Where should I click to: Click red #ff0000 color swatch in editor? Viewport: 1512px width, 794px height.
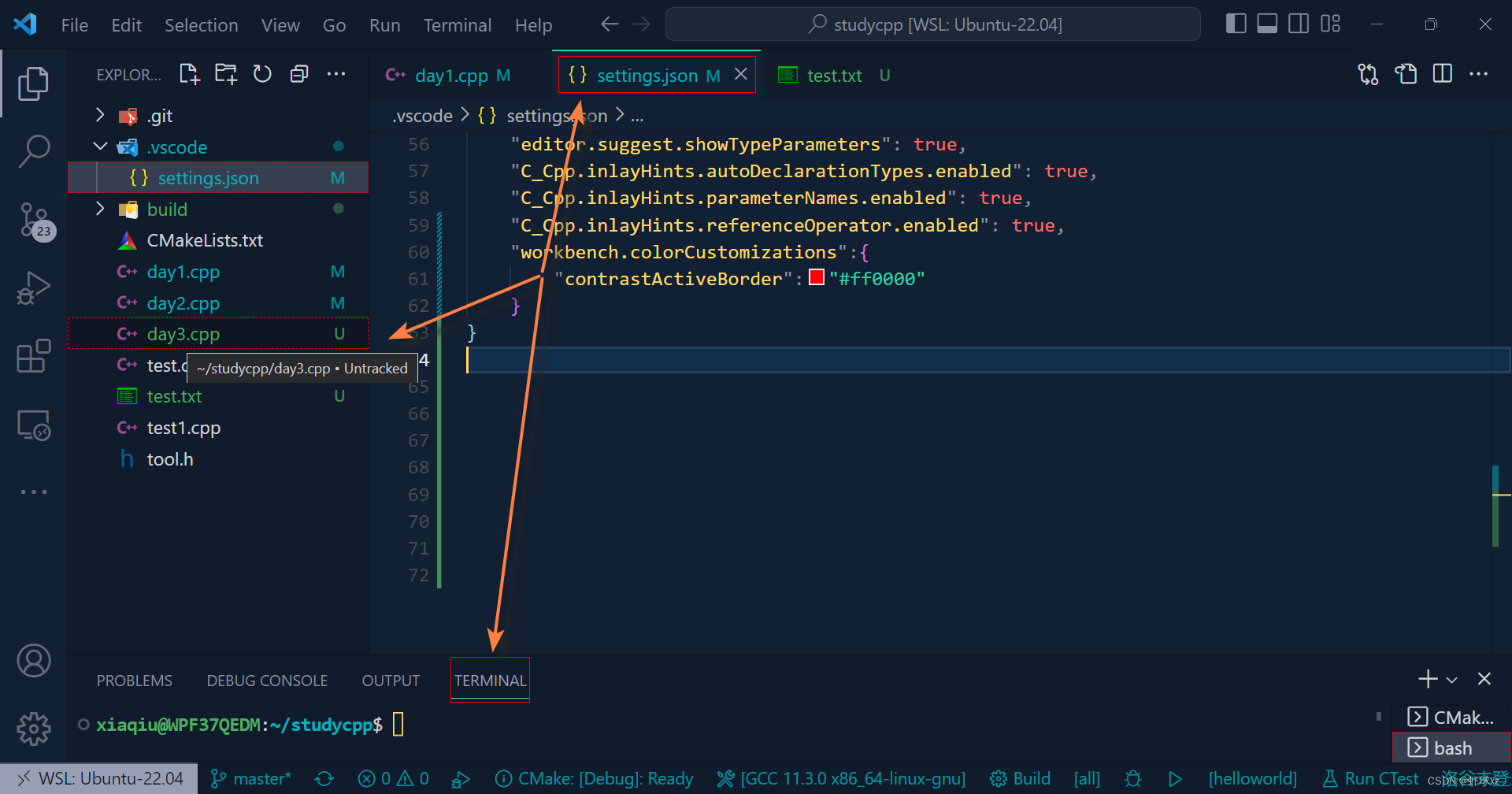click(x=817, y=277)
